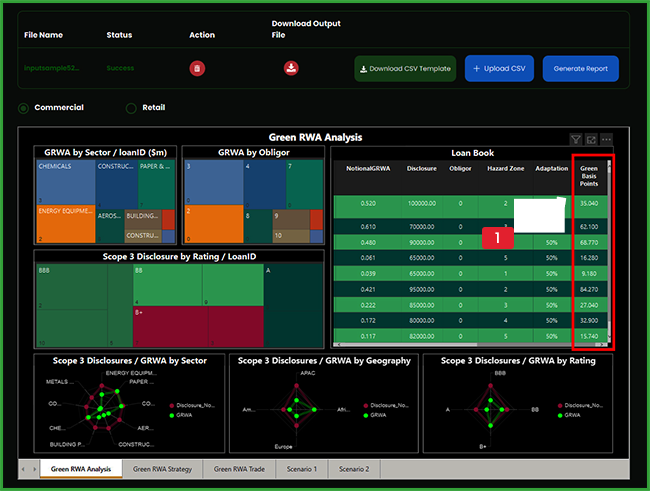Click the Generate Report button
This screenshot has height=491, width=650.
point(580,68)
